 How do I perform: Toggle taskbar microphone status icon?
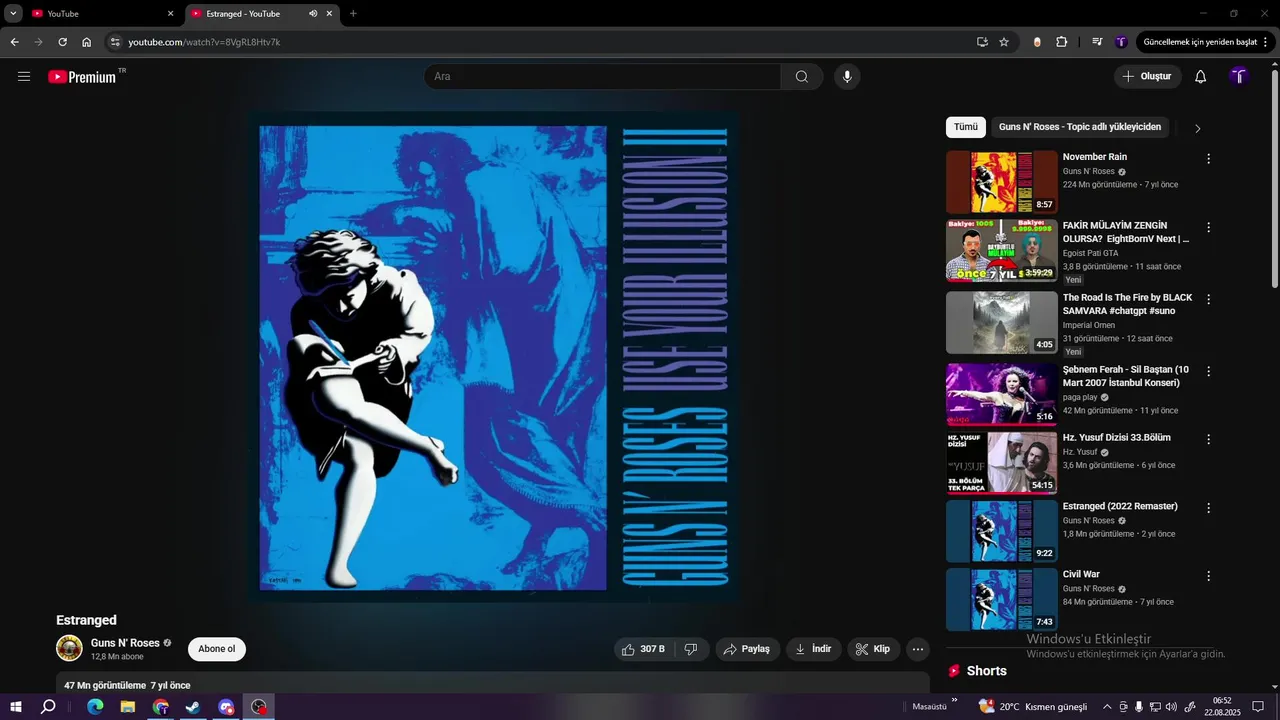tap(1139, 707)
